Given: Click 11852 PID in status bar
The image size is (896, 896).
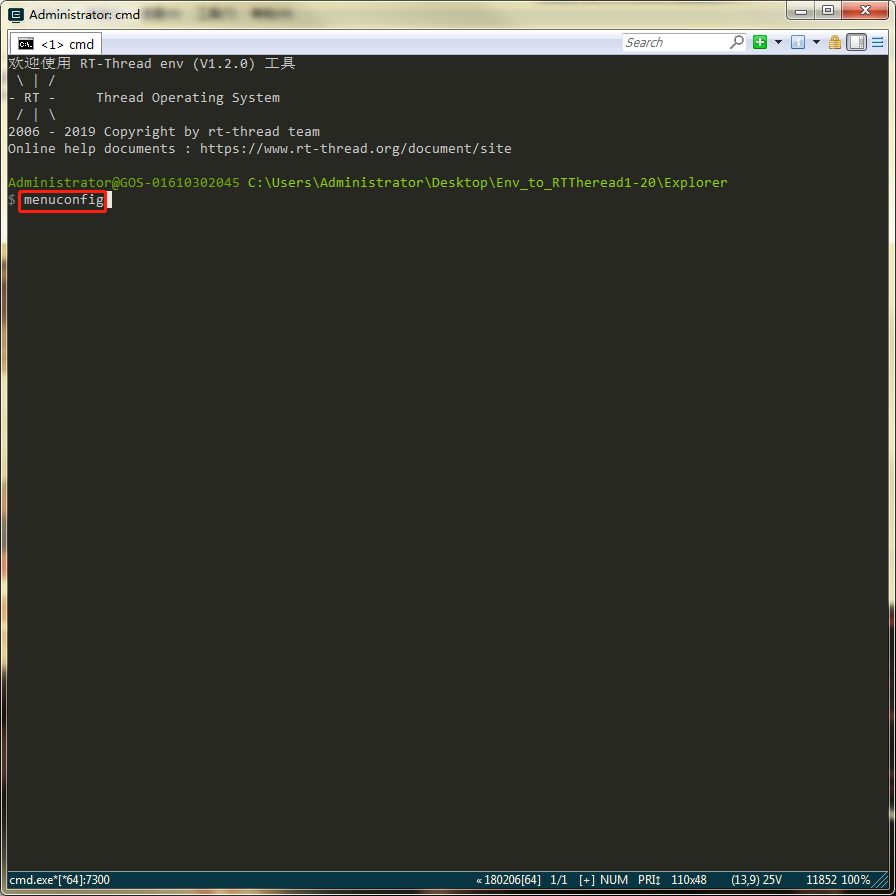Looking at the screenshot, I should click(821, 879).
